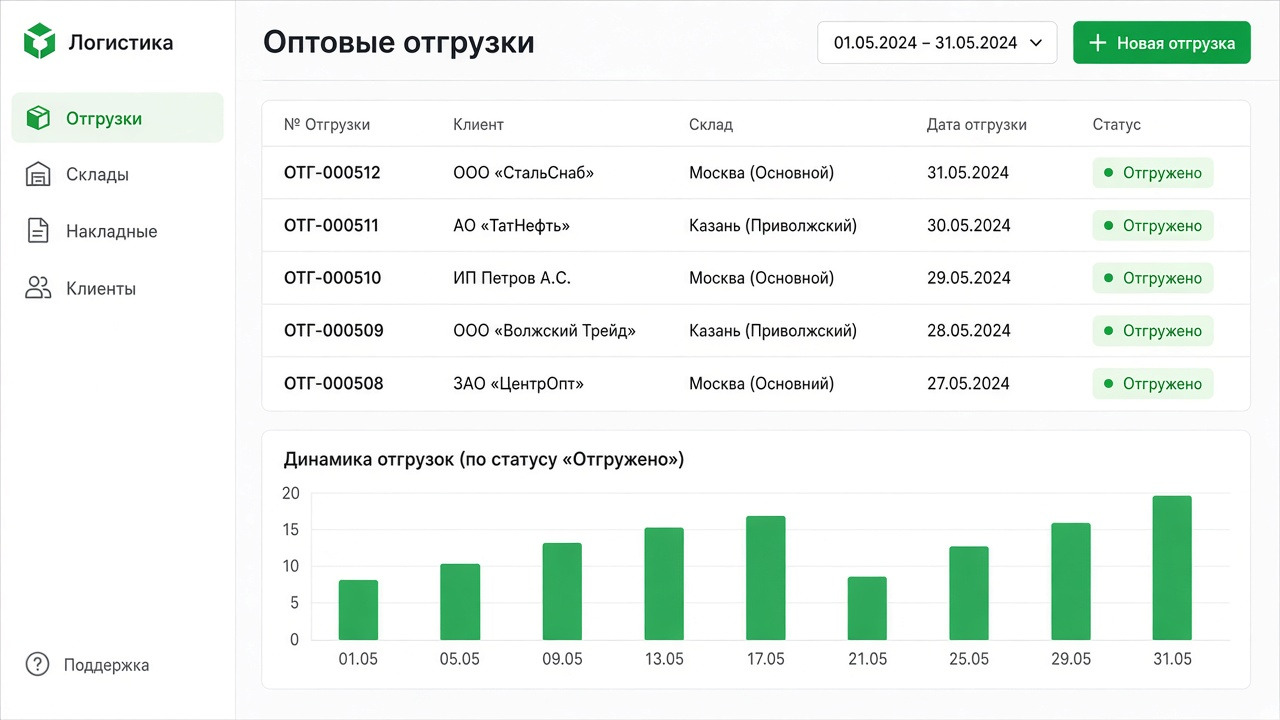Image resolution: width=1280 pixels, height=720 pixels.
Task: Open shipment ОТГ-000510
Action: (x=332, y=278)
